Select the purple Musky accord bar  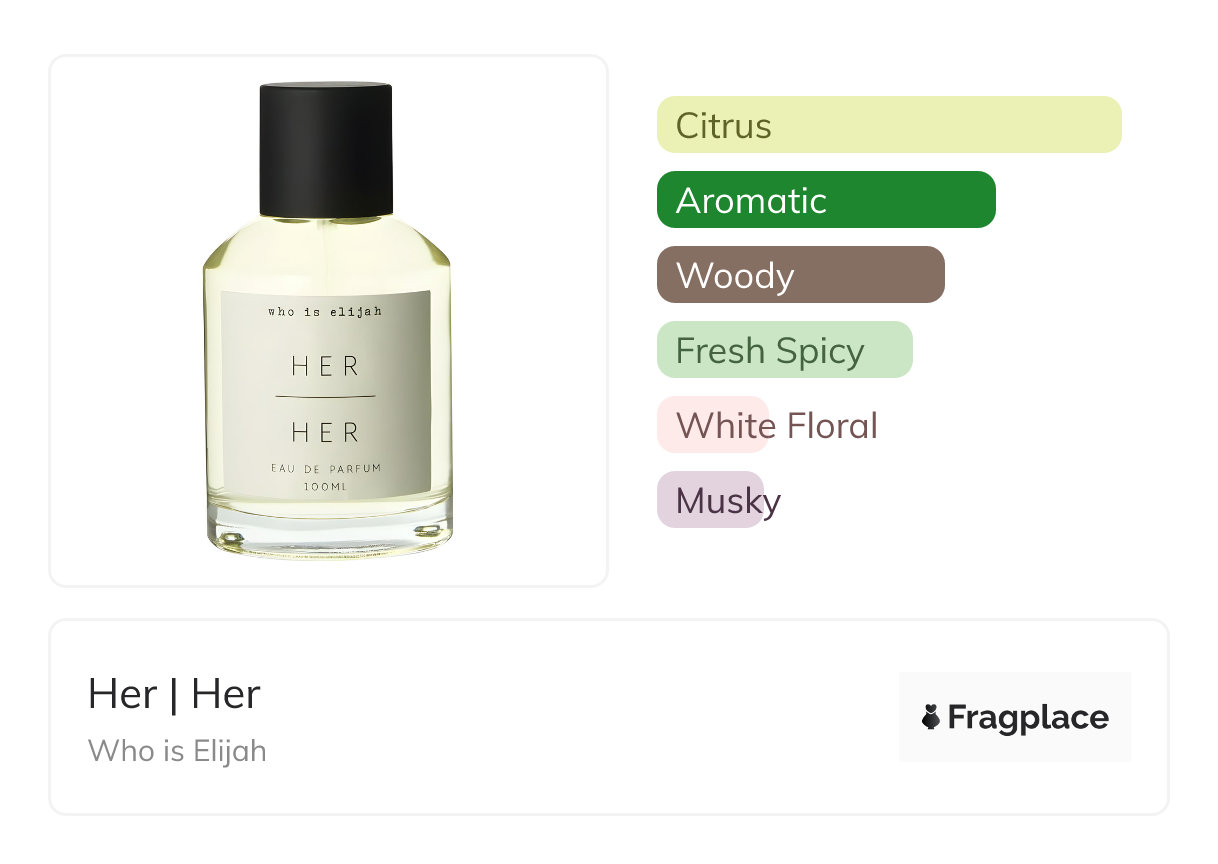tap(710, 500)
